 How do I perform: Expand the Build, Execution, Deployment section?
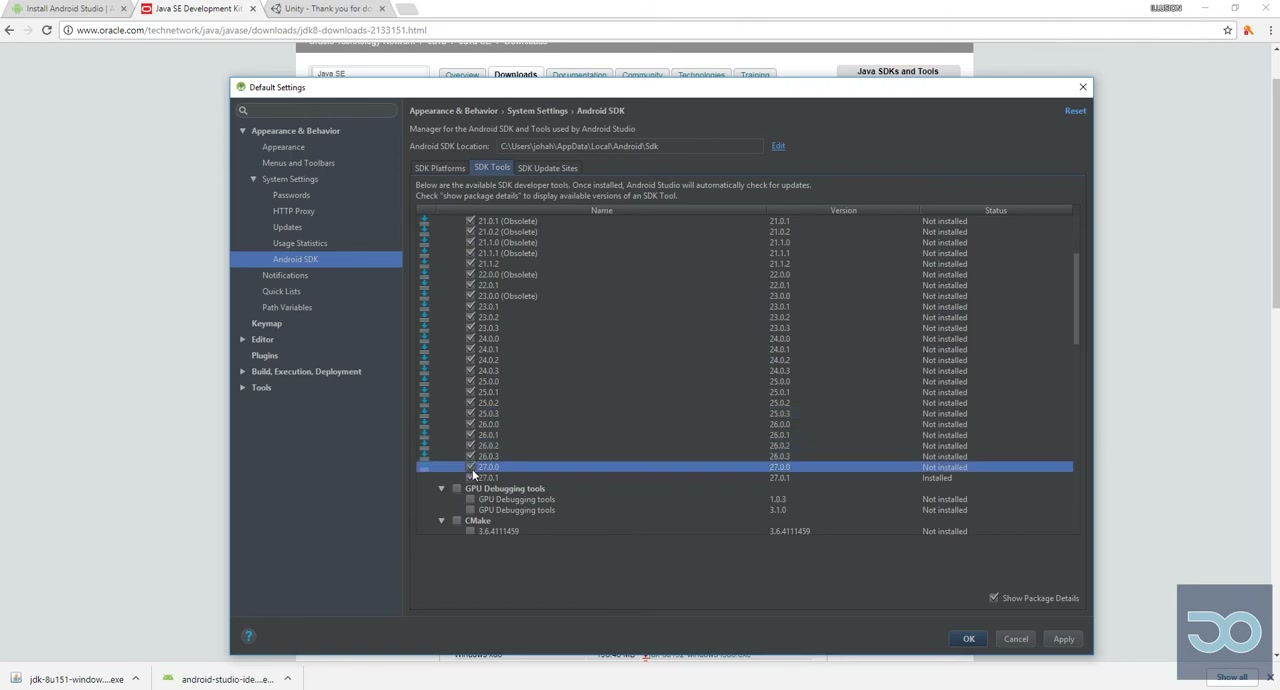242,371
